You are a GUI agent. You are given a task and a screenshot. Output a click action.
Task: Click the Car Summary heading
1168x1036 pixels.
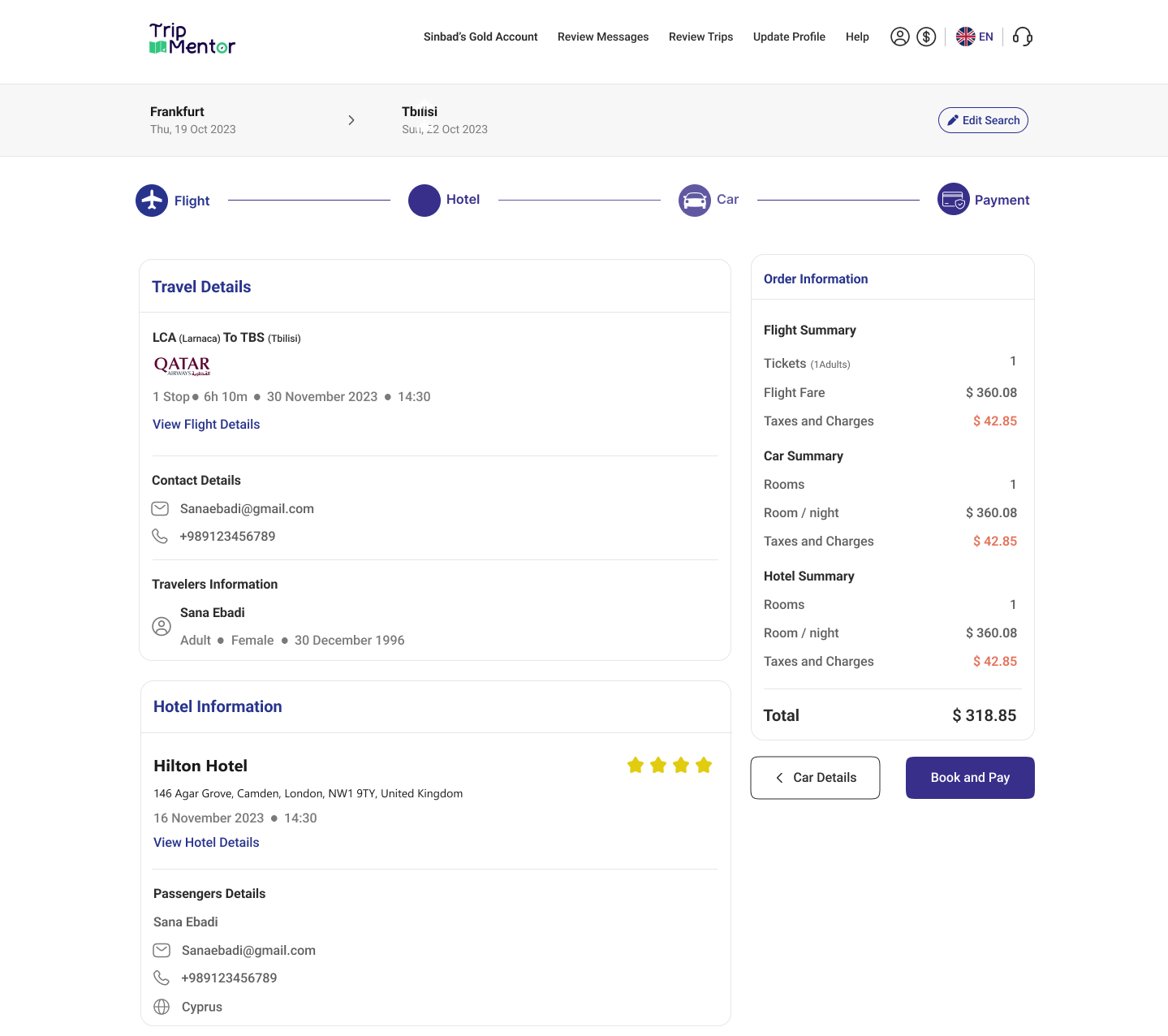804,455
